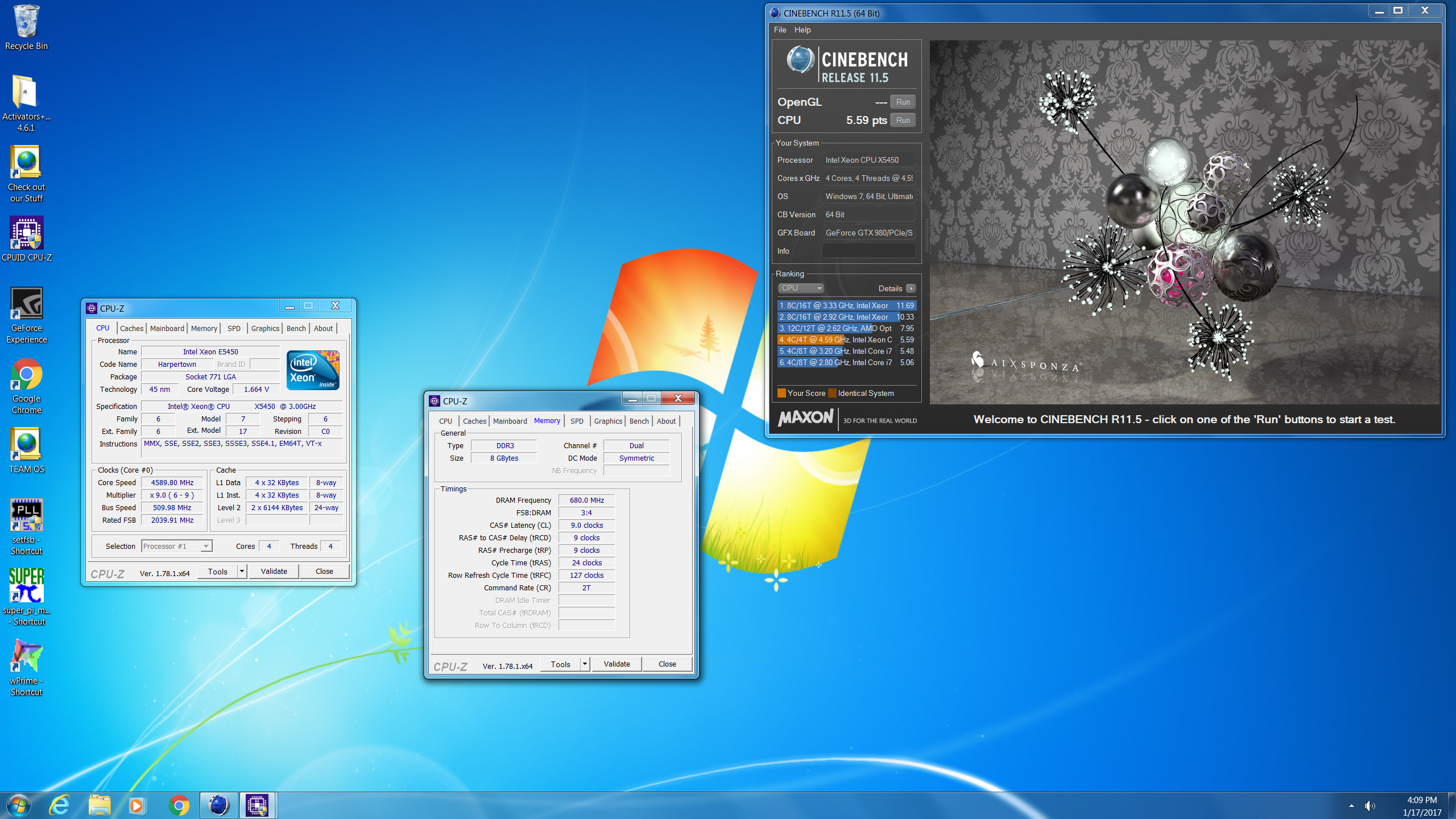Image resolution: width=1456 pixels, height=819 pixels.
Task: Launch Internet Explorer from the taskbar
Action: [x=59, y=805]
